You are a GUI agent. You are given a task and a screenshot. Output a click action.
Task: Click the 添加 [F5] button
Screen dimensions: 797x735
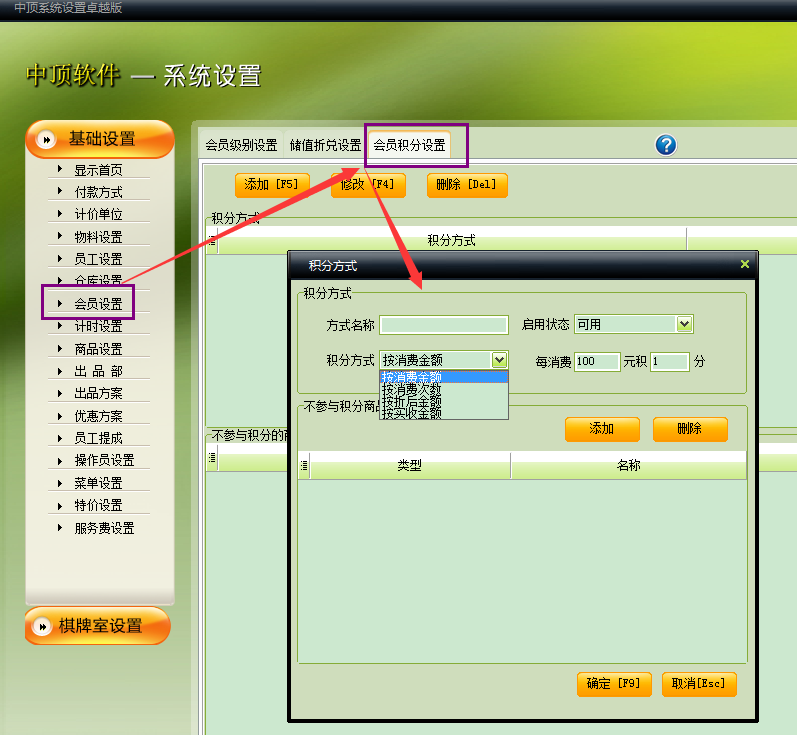point(272,185)
